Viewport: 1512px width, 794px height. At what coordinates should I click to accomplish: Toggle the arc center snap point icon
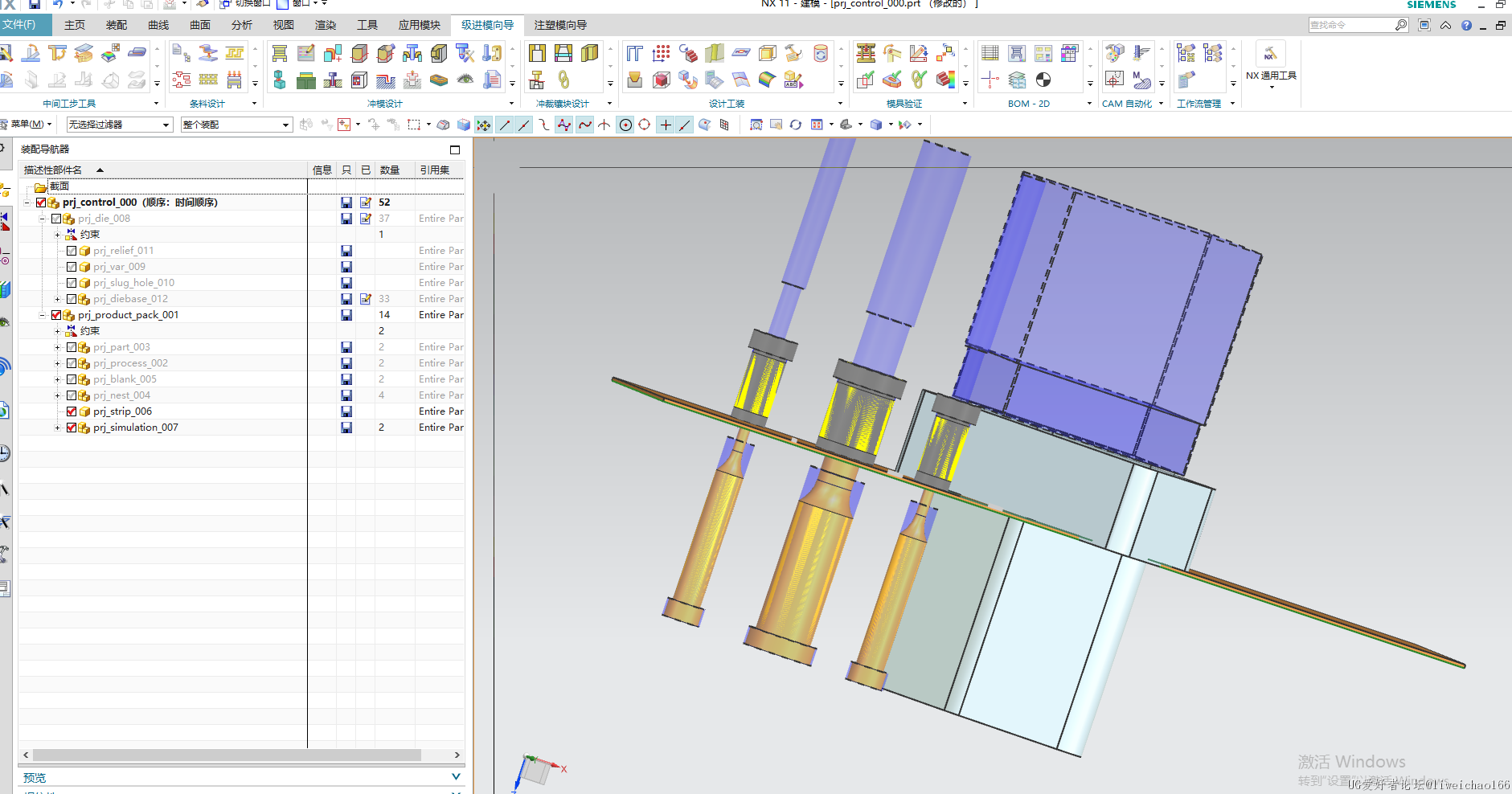click(625, 125)
